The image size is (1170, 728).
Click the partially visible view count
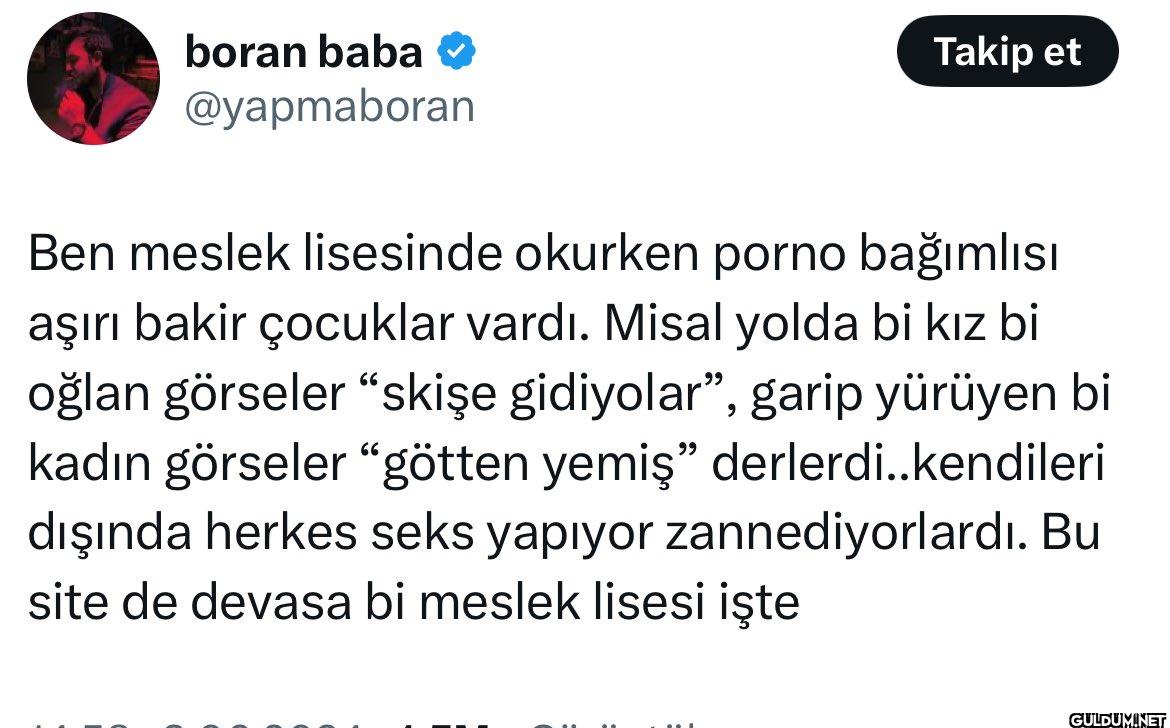pos(440,722)
